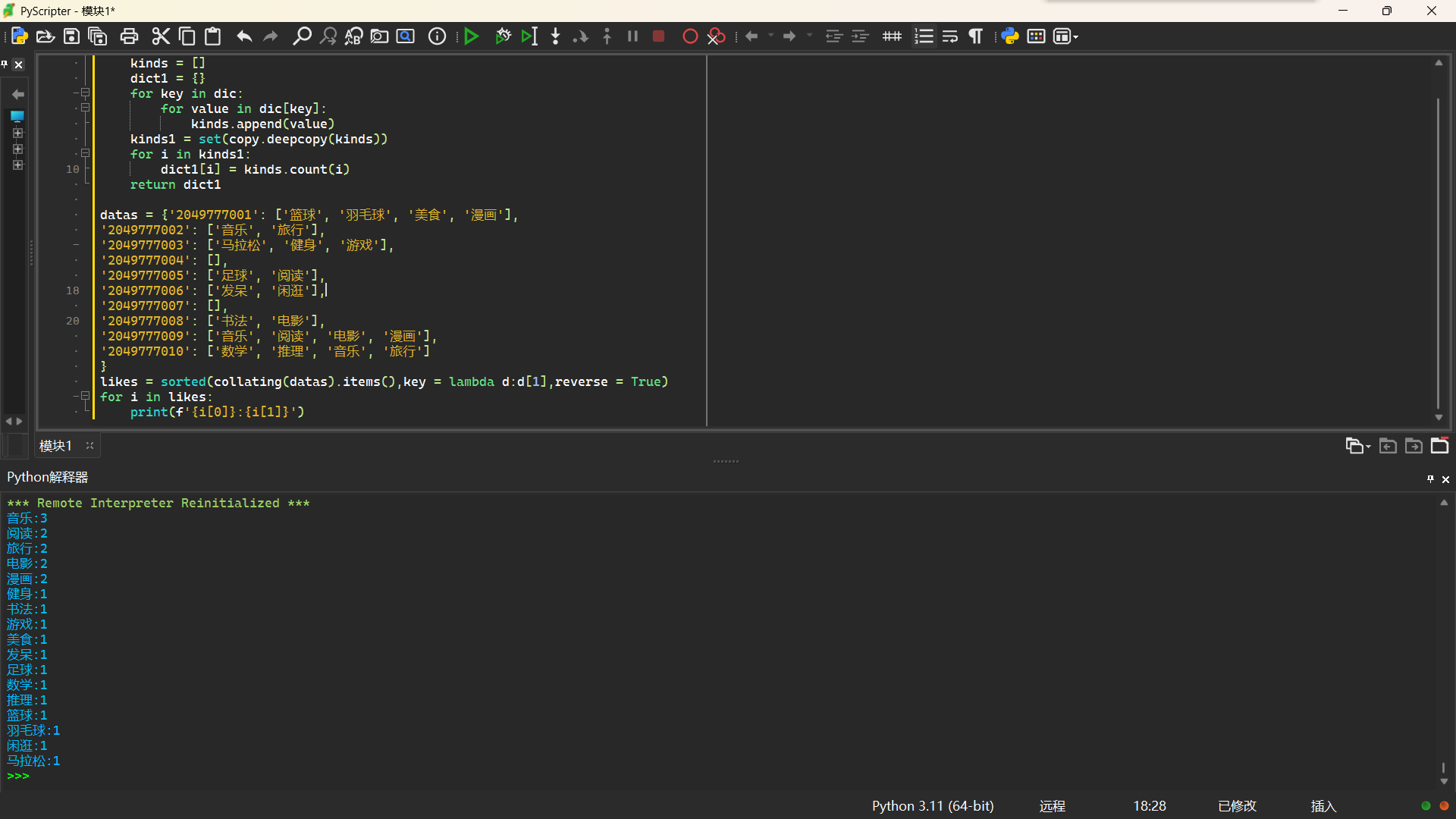1456x819 pixels.
Task: Collapse the 'for i in likes' fold
Action: click(x=85, y=396)
